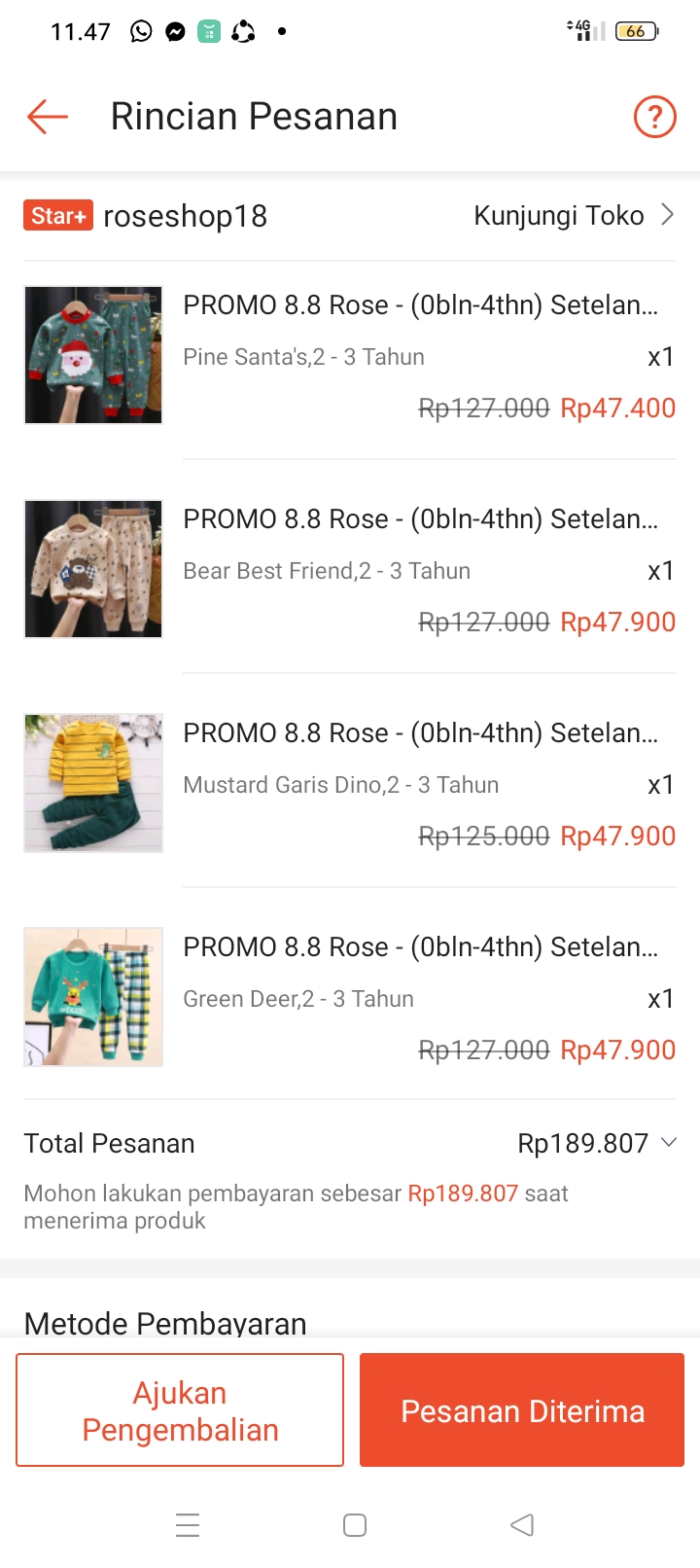Open the Kunjungi Toko chevron arrow

pyautogui.click(x=668, y=215)
